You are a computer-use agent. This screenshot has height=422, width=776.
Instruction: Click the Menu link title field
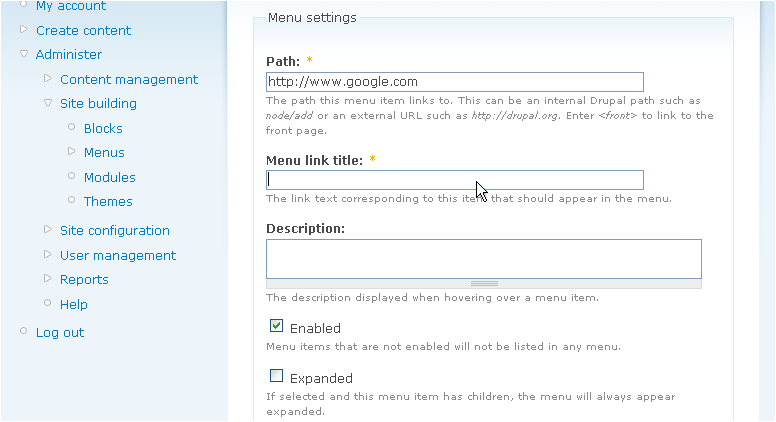coord(455,180)
